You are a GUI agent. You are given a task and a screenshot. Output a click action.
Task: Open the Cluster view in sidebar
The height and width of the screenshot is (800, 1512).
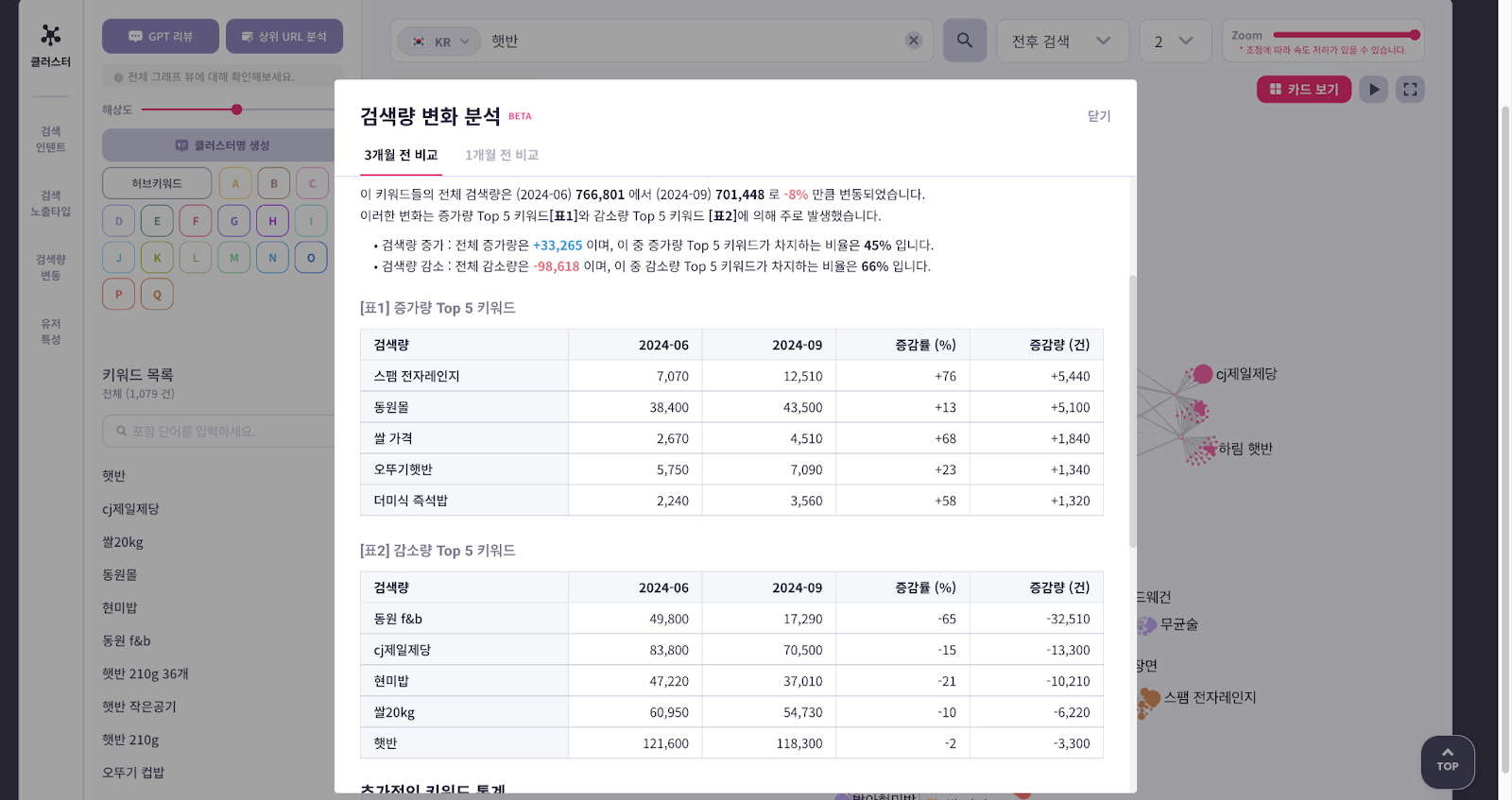[x=50, y=46]
